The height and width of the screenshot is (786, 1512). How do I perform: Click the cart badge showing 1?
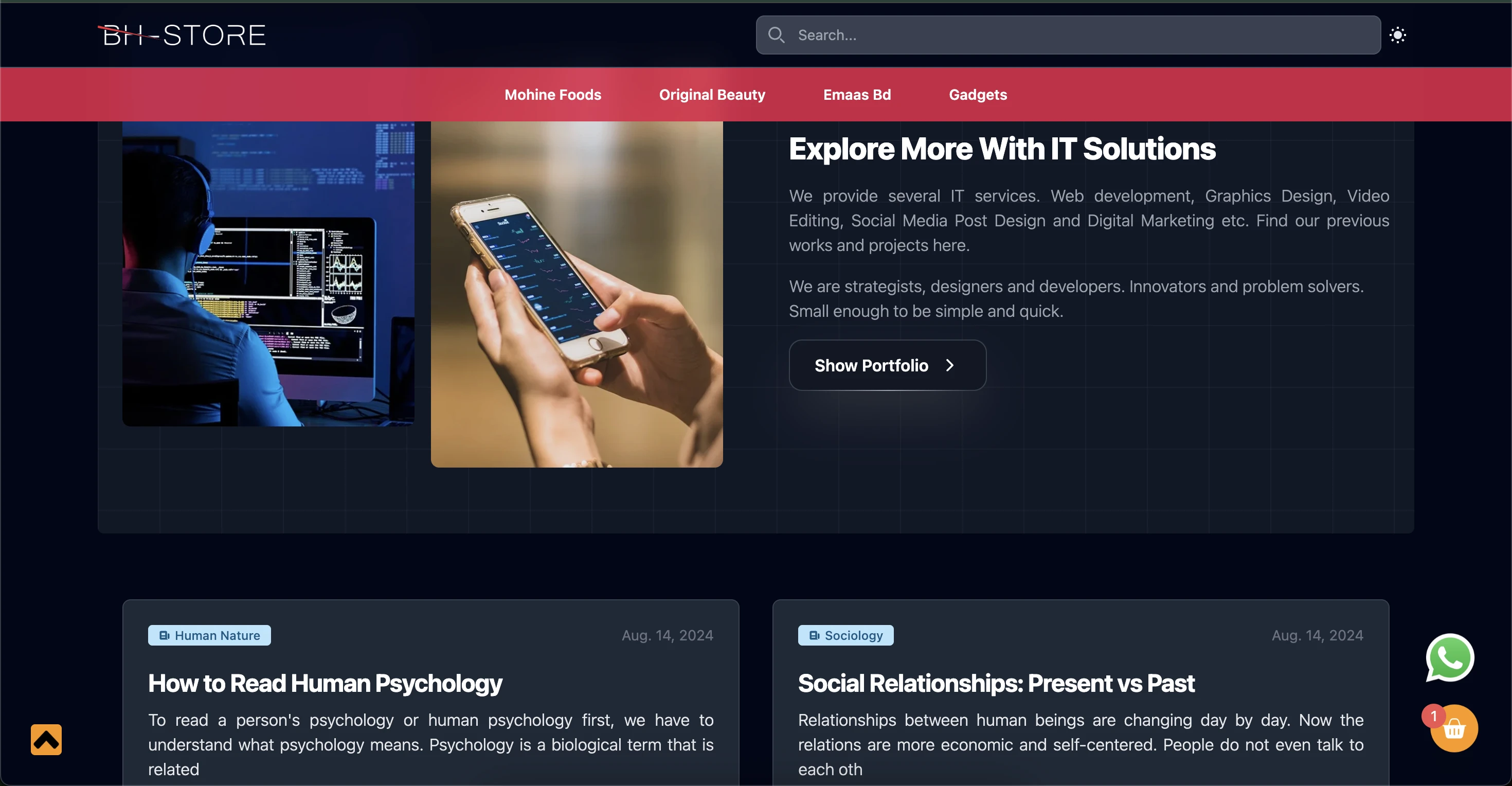click(1433, 716)
